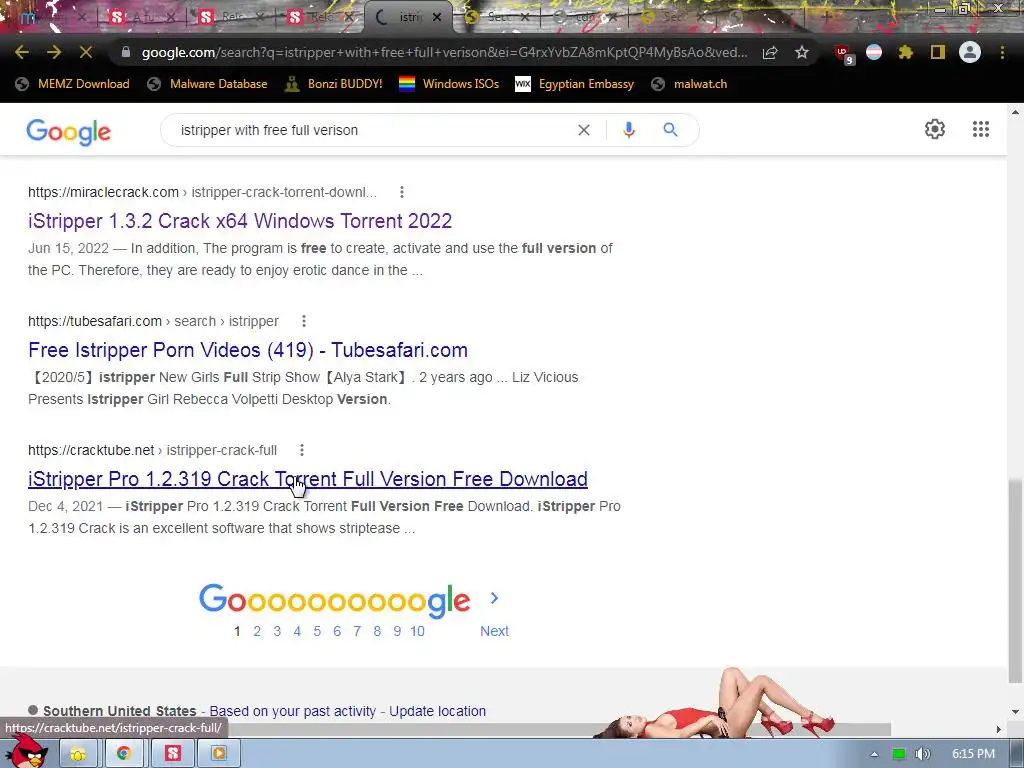
Task: Go to results page 7
Action: coord(357,631)
